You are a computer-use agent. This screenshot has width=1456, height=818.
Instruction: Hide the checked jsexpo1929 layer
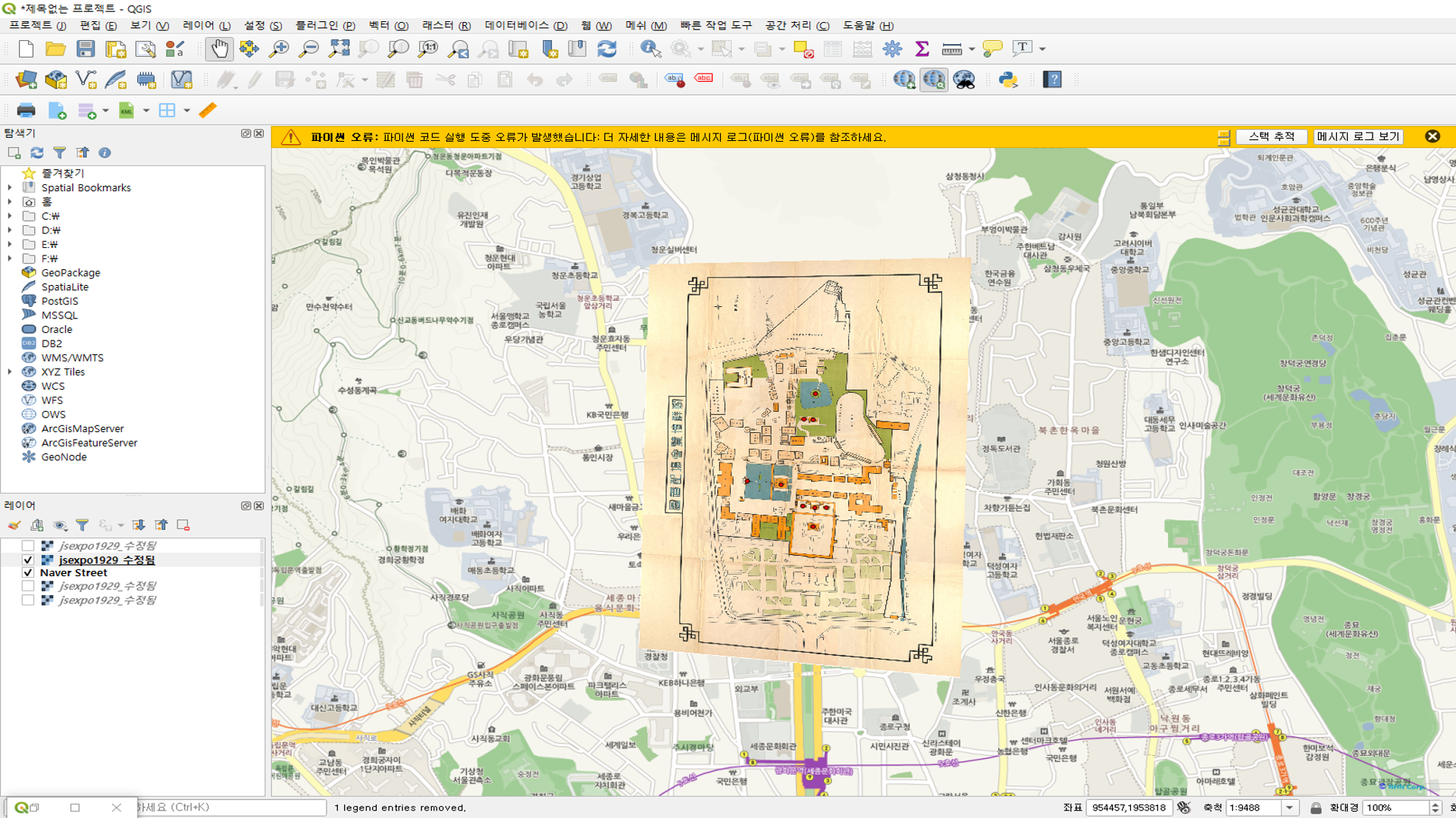[x=28, y=560]
